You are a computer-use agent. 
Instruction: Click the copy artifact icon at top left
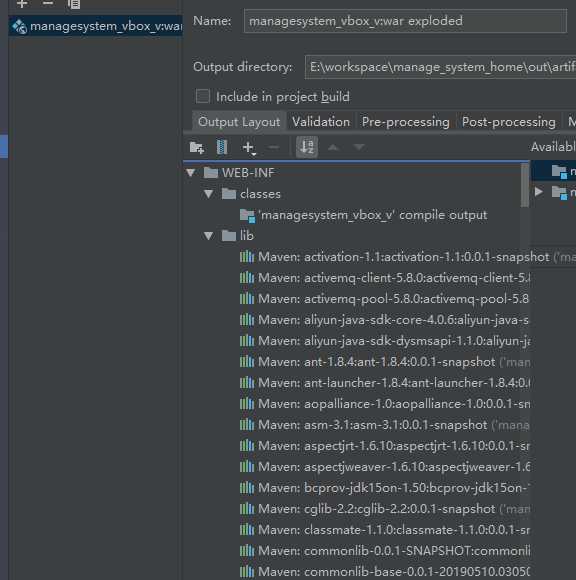[74, 4]
